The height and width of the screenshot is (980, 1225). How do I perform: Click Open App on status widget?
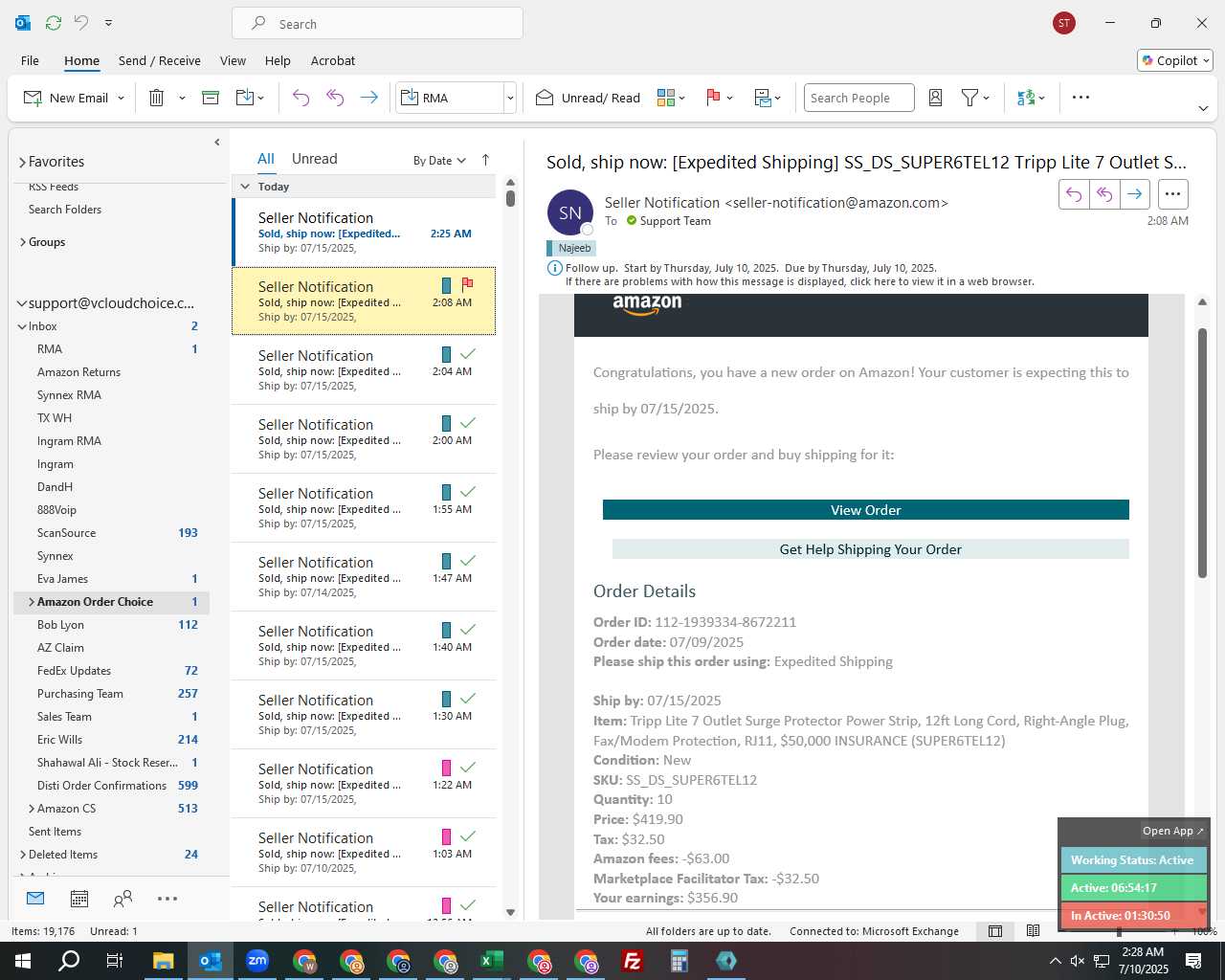pos(1173,831)
